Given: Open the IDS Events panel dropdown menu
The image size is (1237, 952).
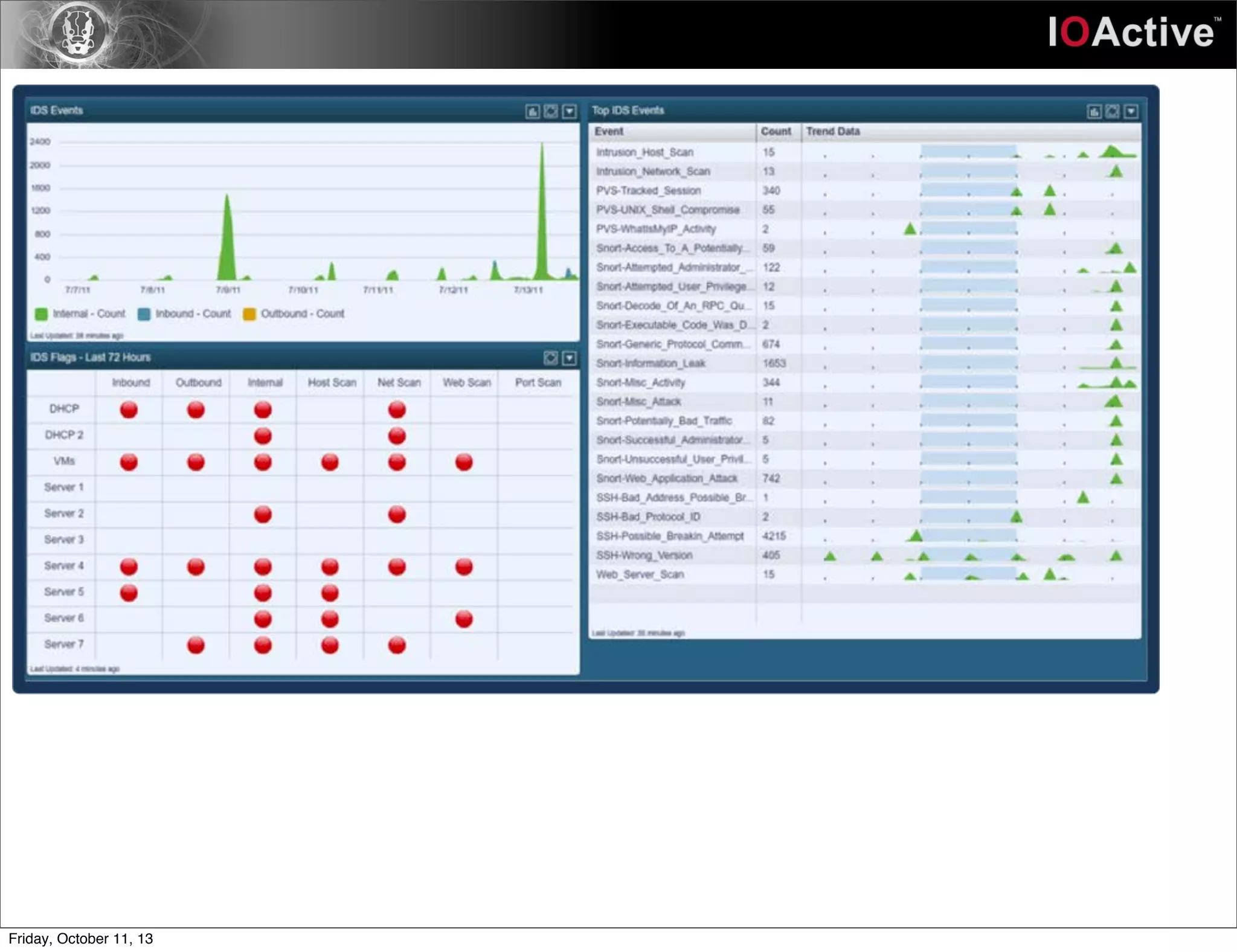Looking at the screenshot, I should (x=569, y=112).
